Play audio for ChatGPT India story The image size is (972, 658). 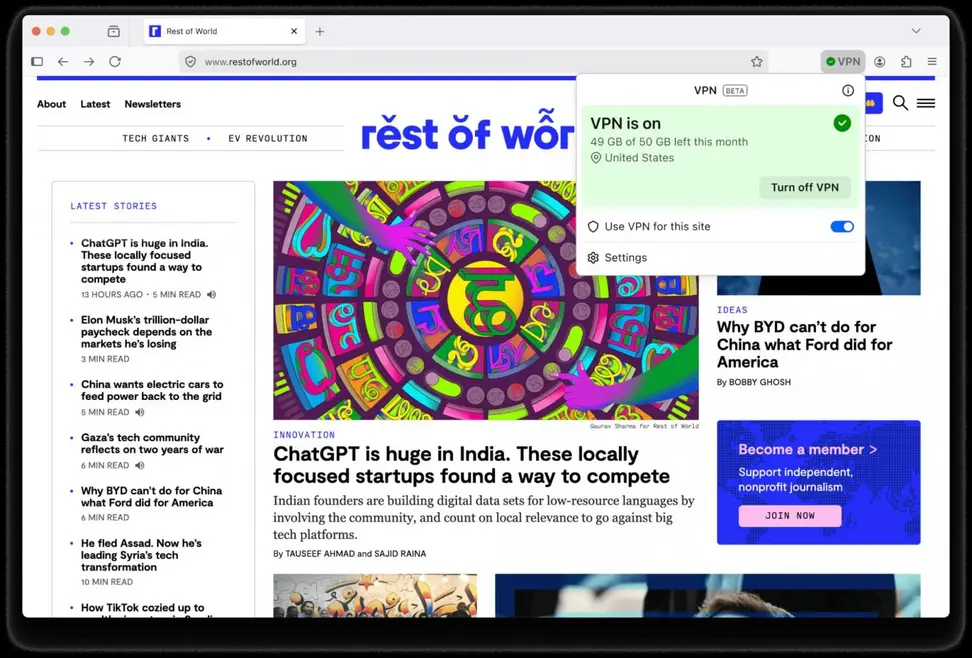pyautogui.click(x=211, y=295)
